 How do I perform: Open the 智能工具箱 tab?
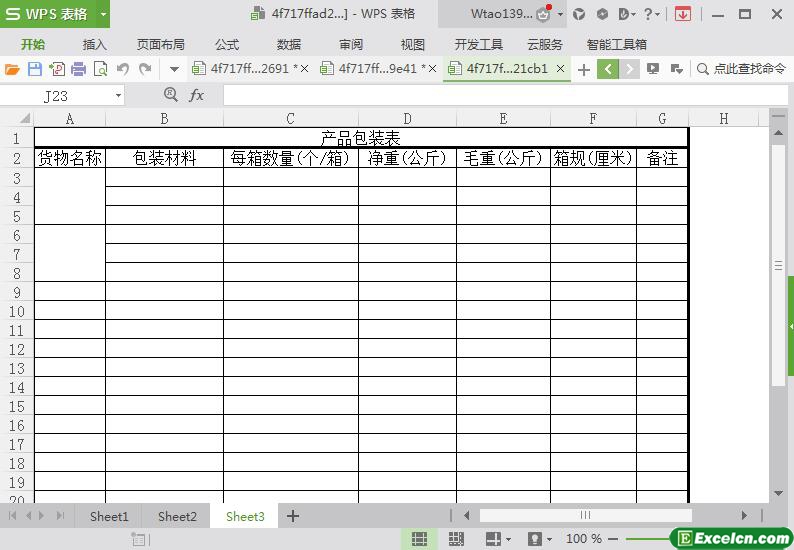pyautogui.click(x=616, y=45)
